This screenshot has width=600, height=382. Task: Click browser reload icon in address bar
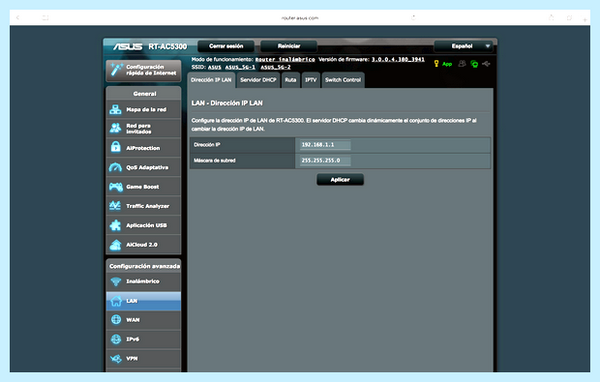pos(413,18)
